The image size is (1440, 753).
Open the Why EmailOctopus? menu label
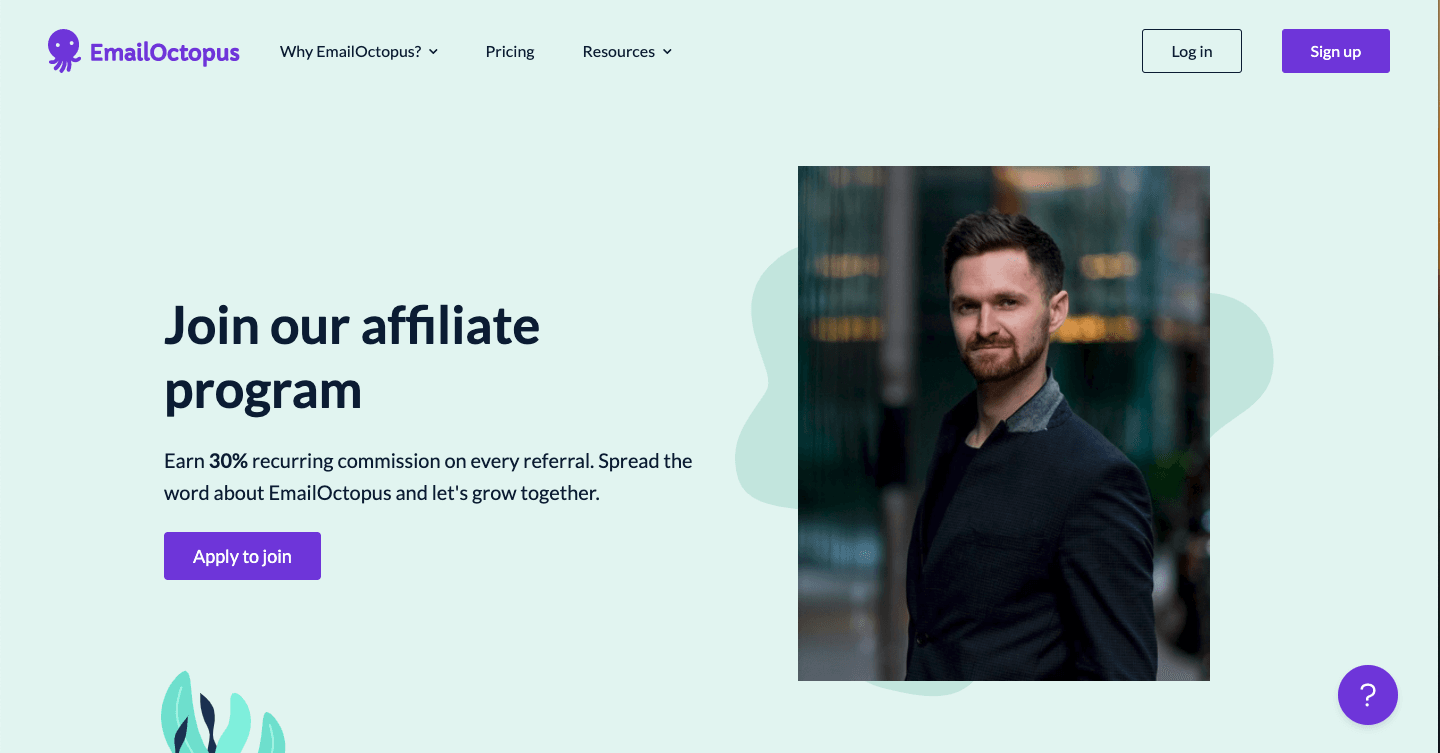pos(351,52)
